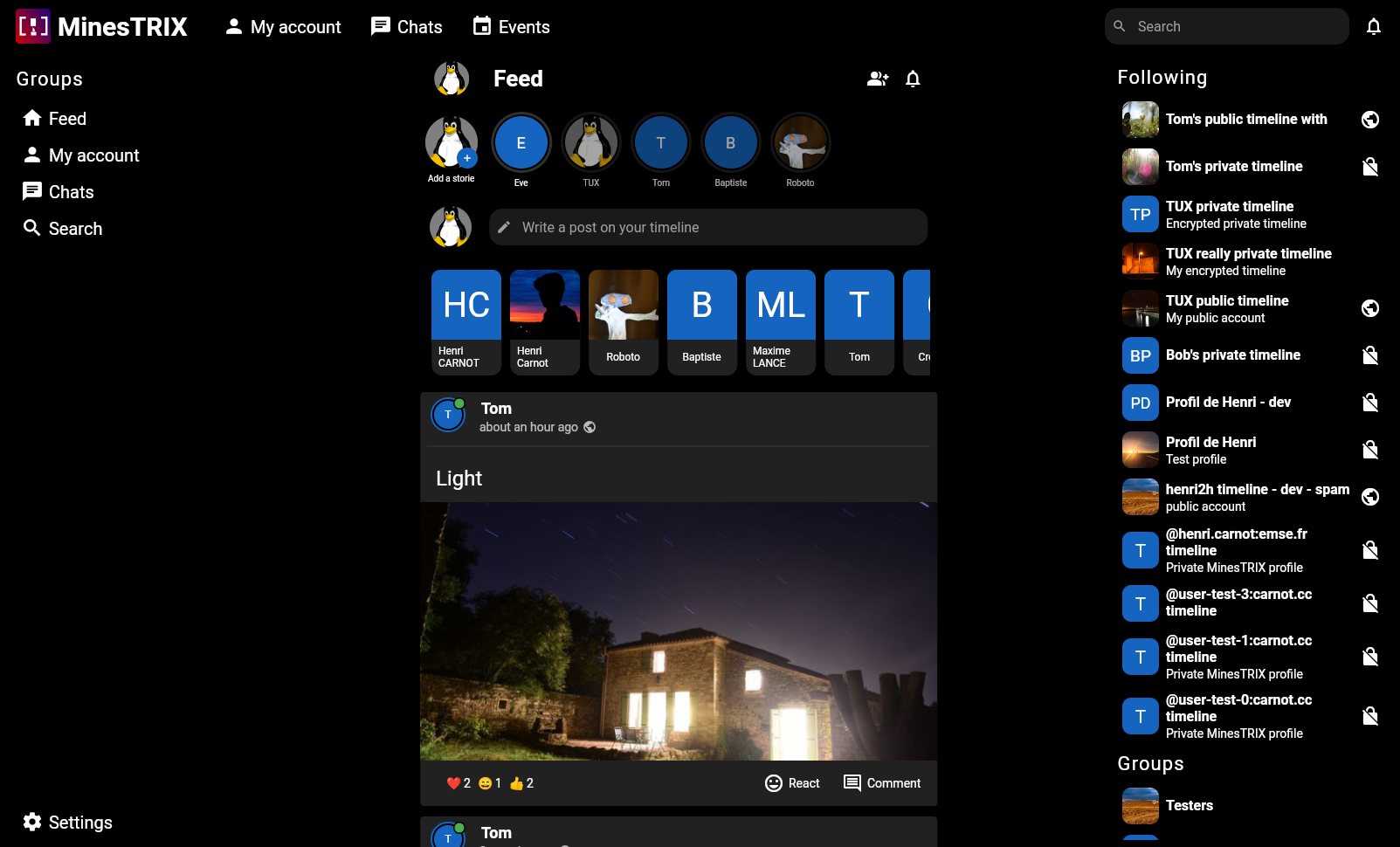Click Write a post on your timeline
This screenshot has width=1400, height=847.
[x=707, y=227]
